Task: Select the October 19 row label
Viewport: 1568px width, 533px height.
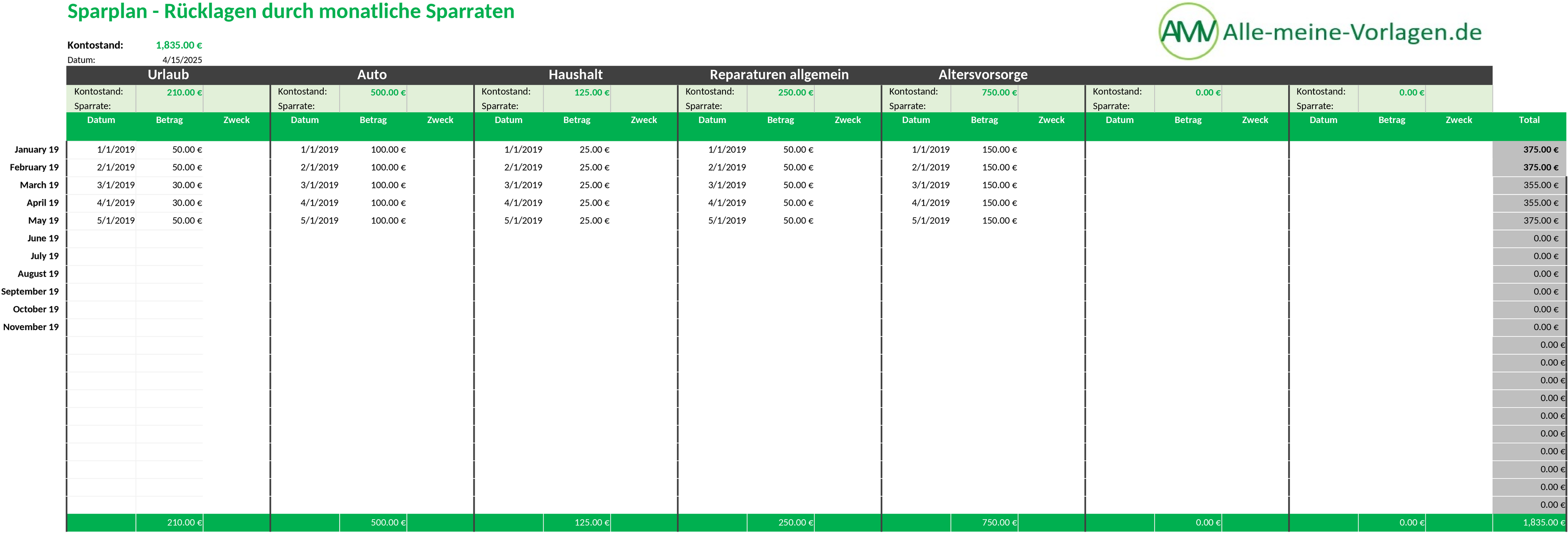Action: [x=36, y=309]
